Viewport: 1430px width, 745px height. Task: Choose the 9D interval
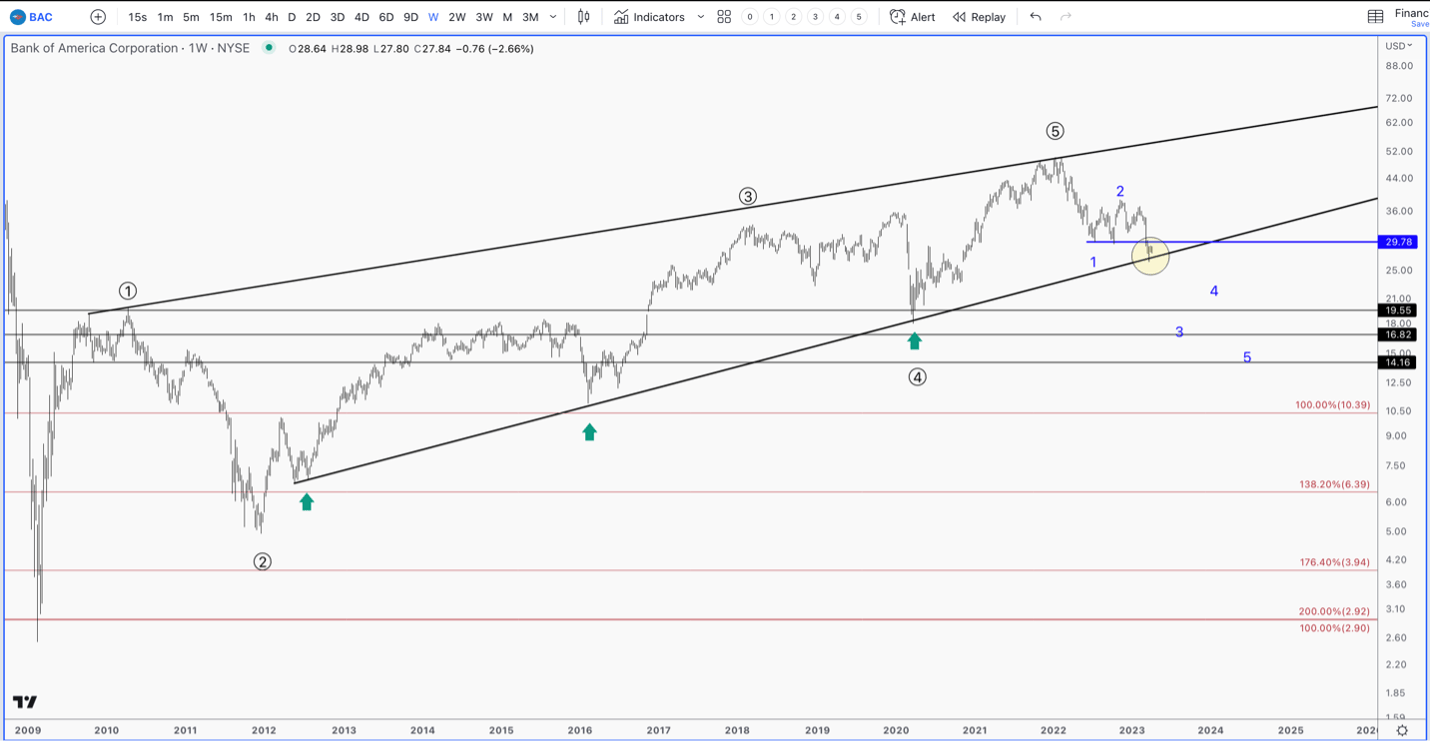tap(411, 17)
